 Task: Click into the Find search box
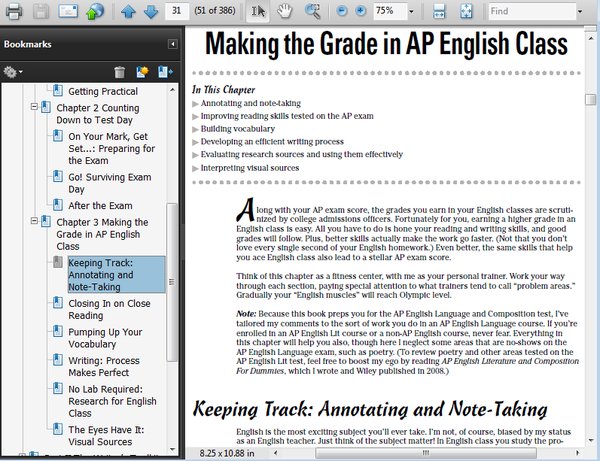(532, 11)
